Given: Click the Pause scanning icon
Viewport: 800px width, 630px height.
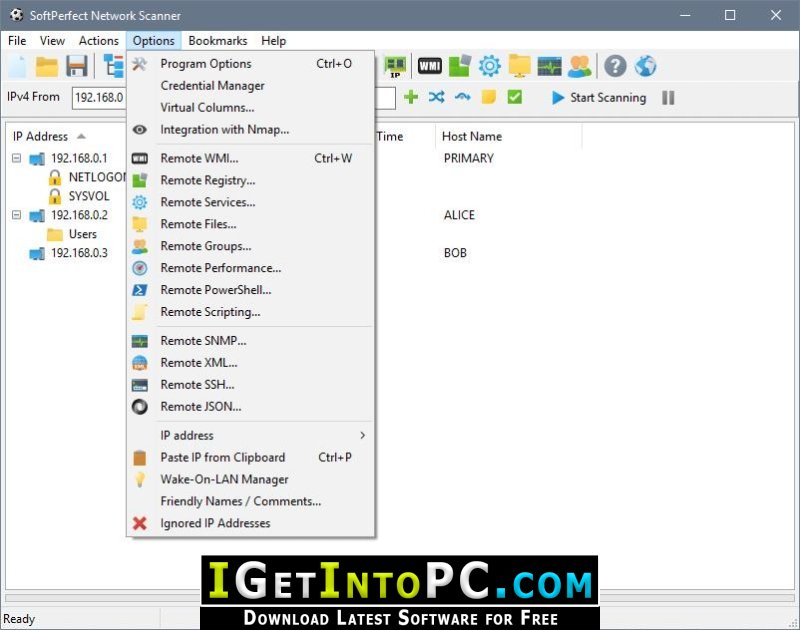Looking at the screenshot, I should pos(668,97).
